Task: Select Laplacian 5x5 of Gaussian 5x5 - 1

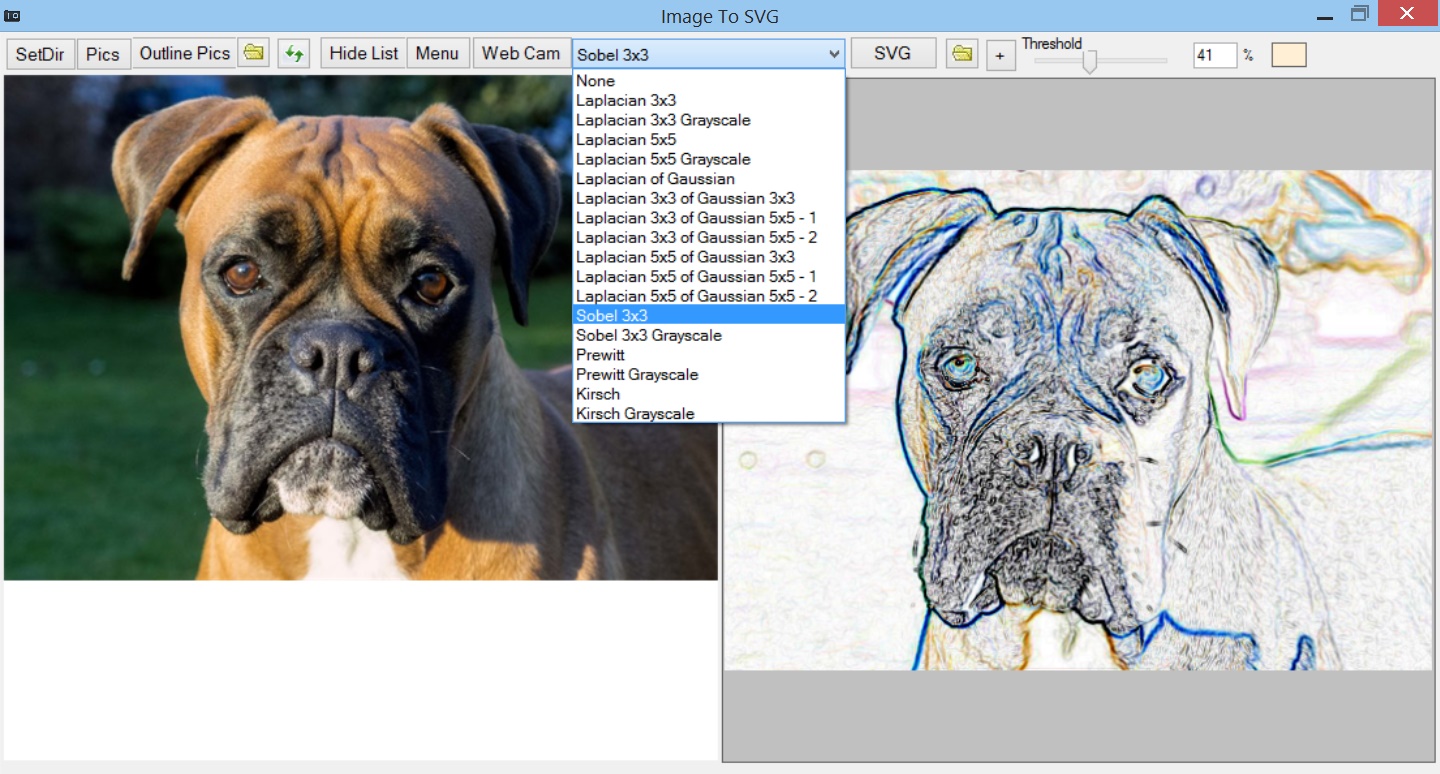Action: point(709,276)
